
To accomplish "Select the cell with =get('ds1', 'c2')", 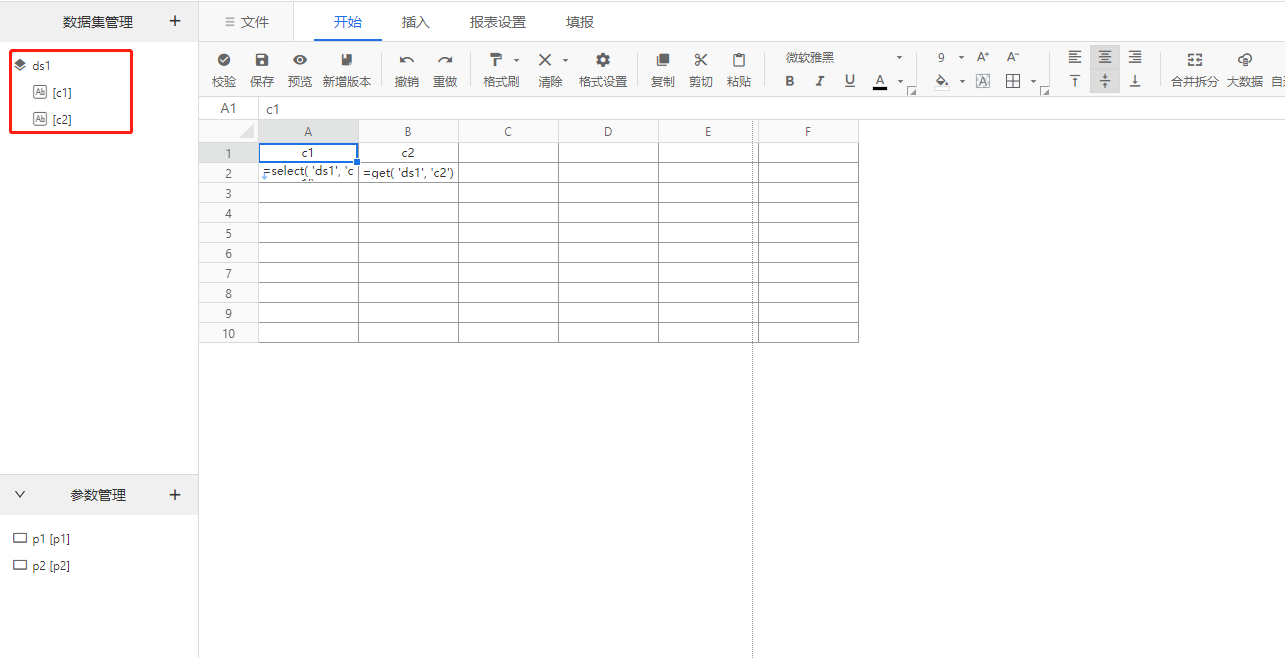I will [x=408, y=172].
